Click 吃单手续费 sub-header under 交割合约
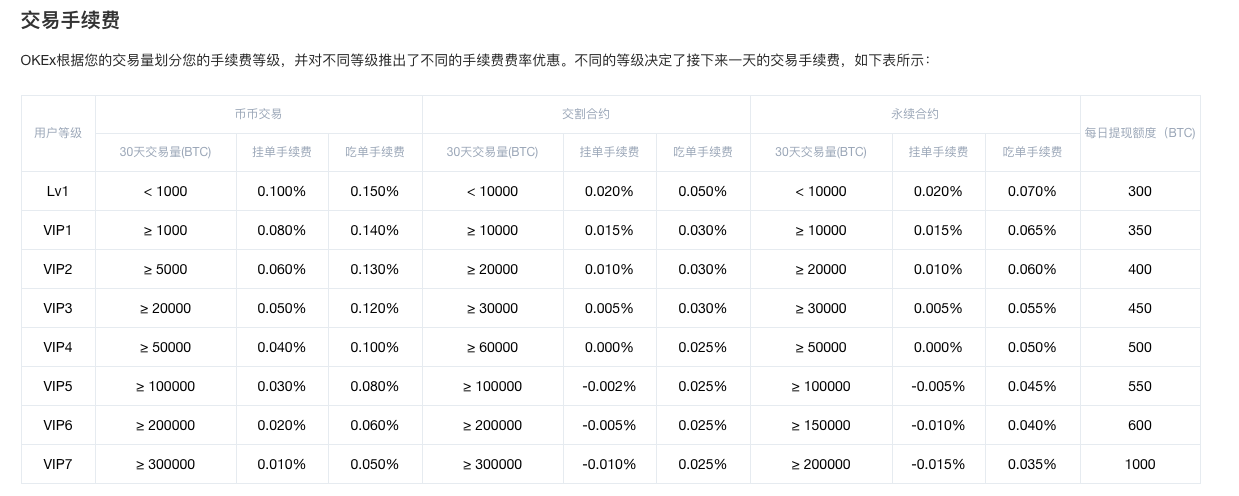The width and height of the screenshot is (1239, 496). click(703, 152)
